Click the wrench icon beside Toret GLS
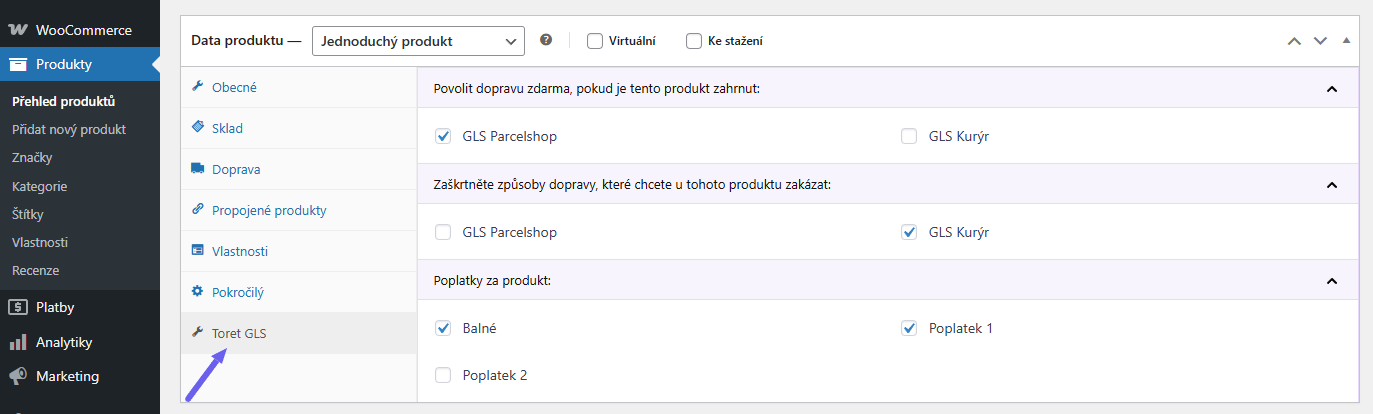The width and height of the screenshot is (1373, 414). pyautogui.click(x=197, y=333)
